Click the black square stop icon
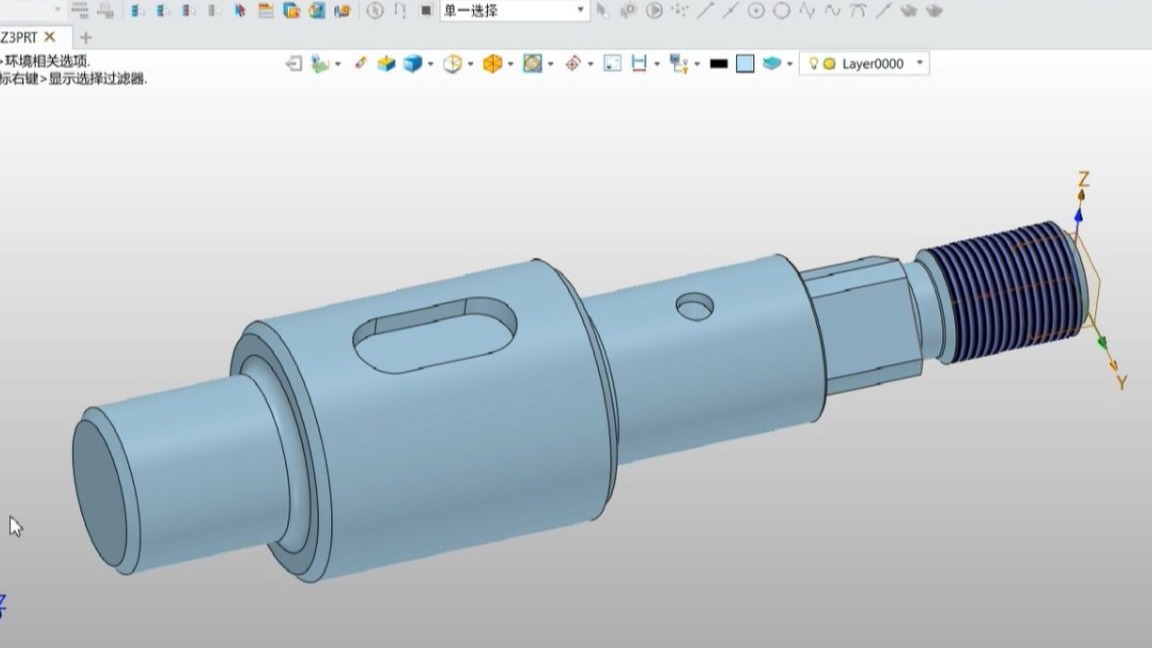Screen dimensions: 1152x648 (425, 10)
